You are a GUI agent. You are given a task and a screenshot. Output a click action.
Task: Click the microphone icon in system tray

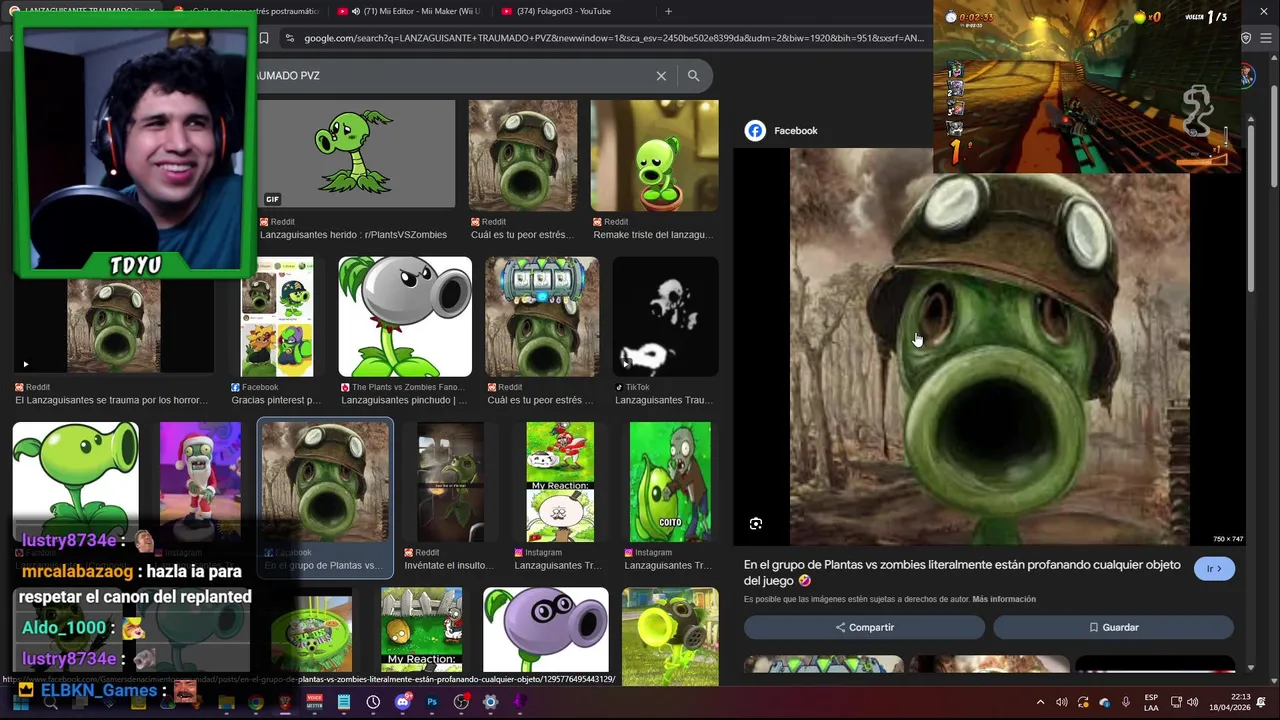[x=1126, y=702]
